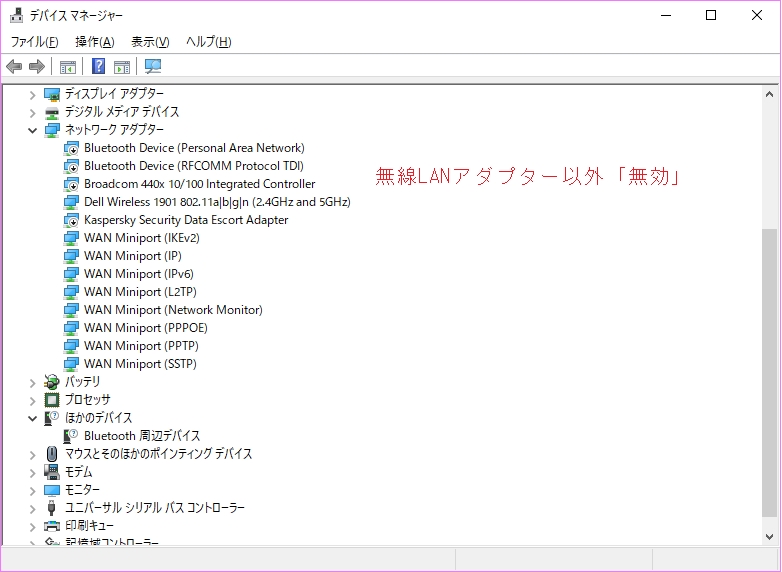Click the Display Adapters category icon

click(x=52, y=94)
